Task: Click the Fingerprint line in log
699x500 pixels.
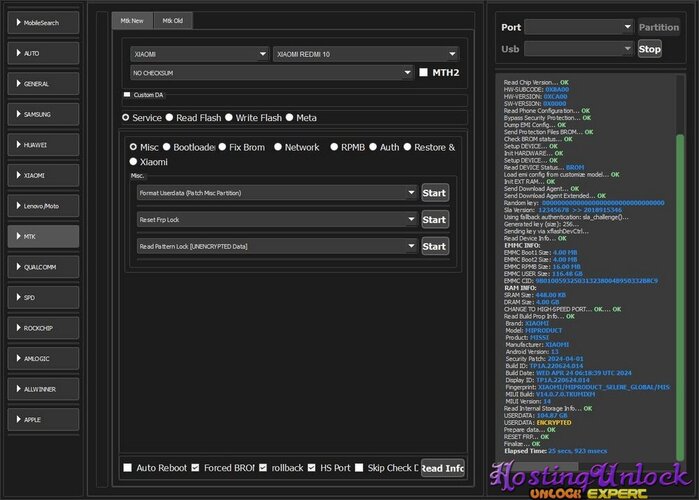Action: 587,387
